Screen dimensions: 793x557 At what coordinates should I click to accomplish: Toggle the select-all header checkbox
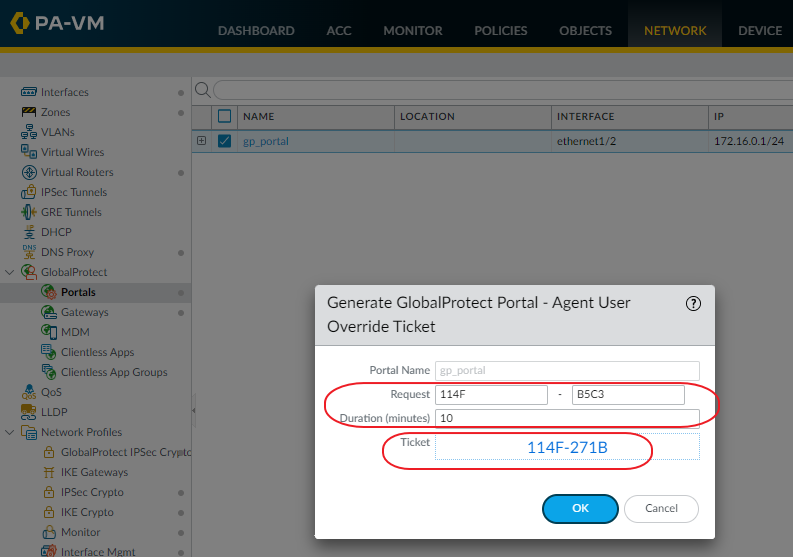[x=224, y=116]
